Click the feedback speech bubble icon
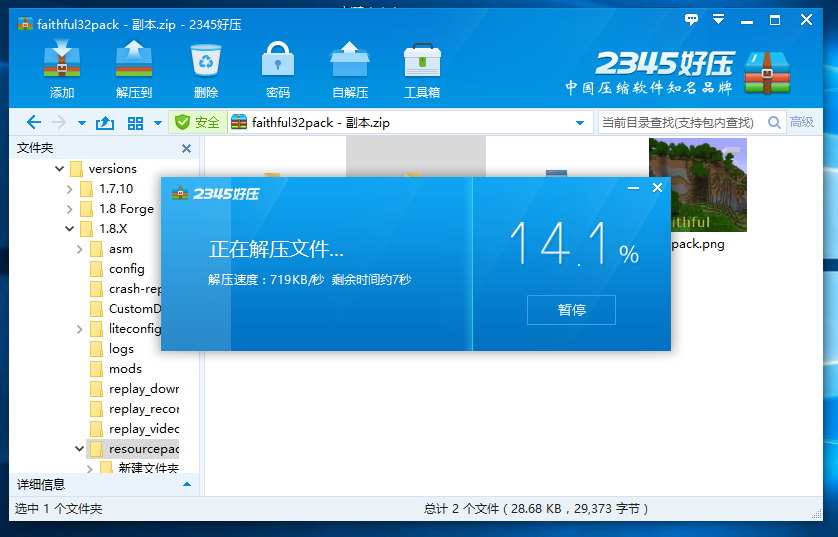 tap(692, 20)
